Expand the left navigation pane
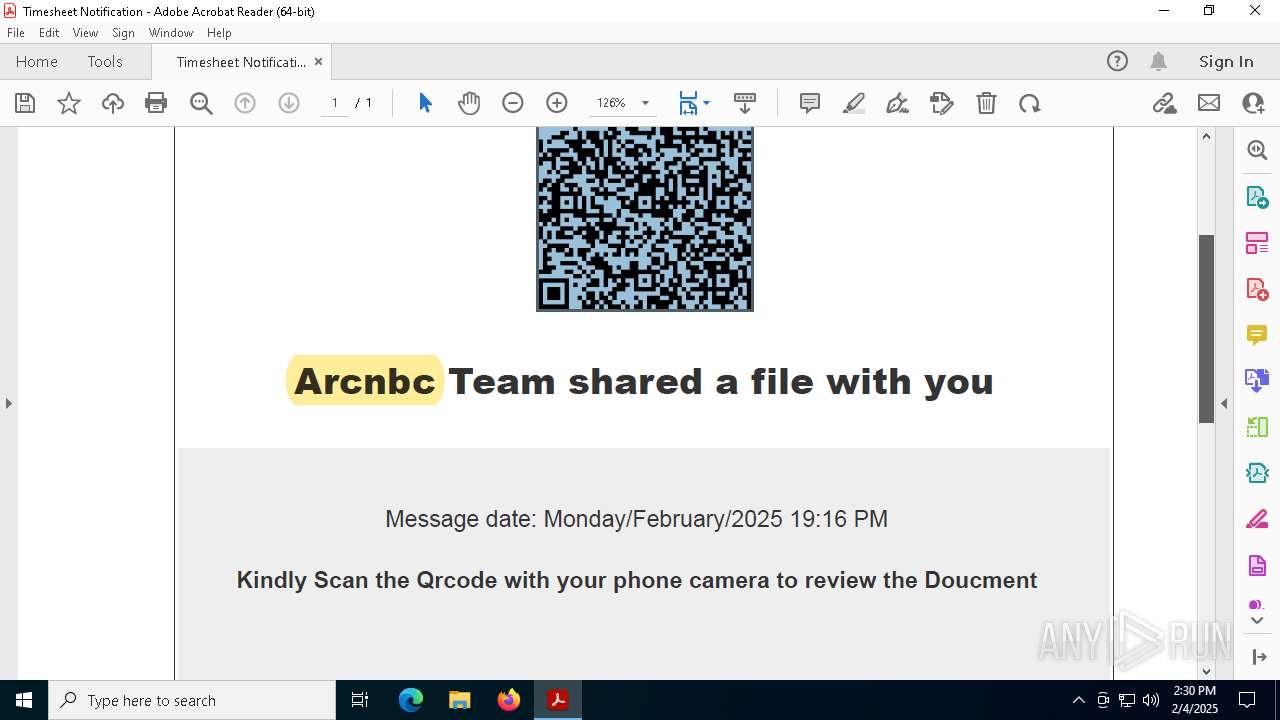Viewport: 1280px width, 720px height. point(8,403)
